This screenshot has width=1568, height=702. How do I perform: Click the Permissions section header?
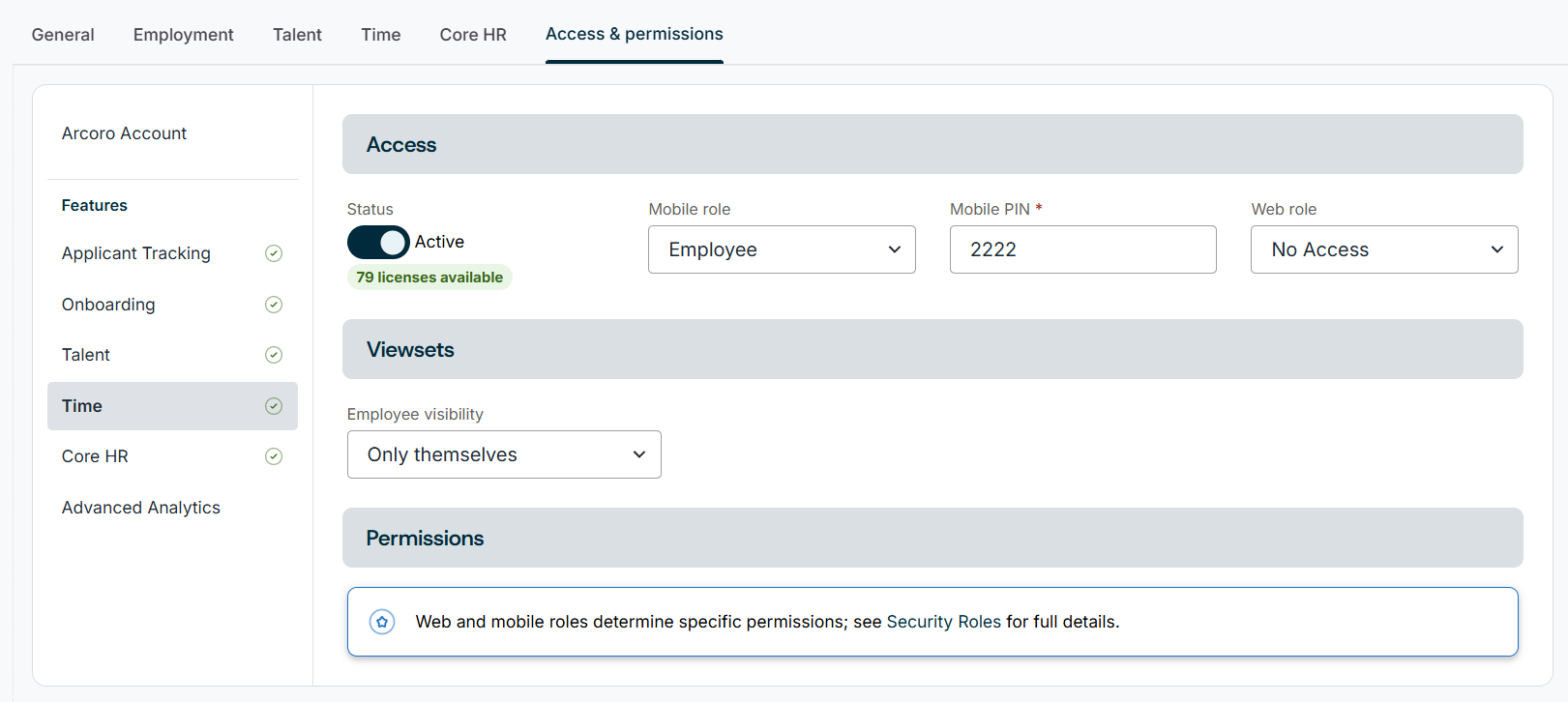[x=932, y=538]
